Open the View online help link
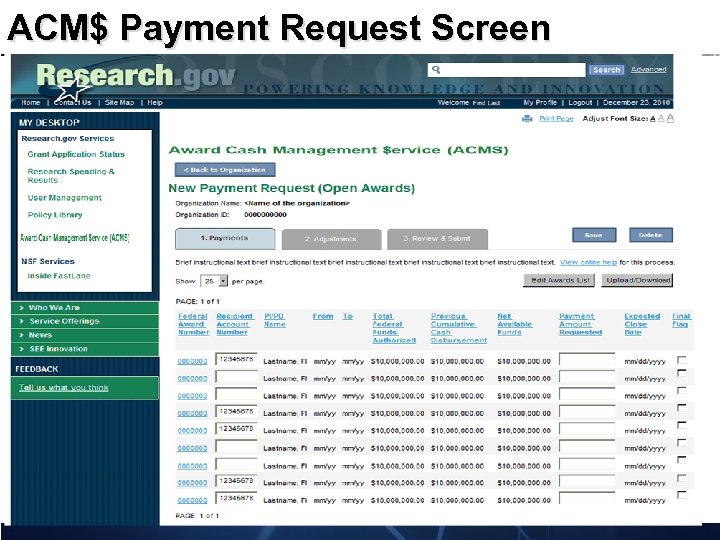The height and width of the screenshot is (540, 720). tap(588, 263)
